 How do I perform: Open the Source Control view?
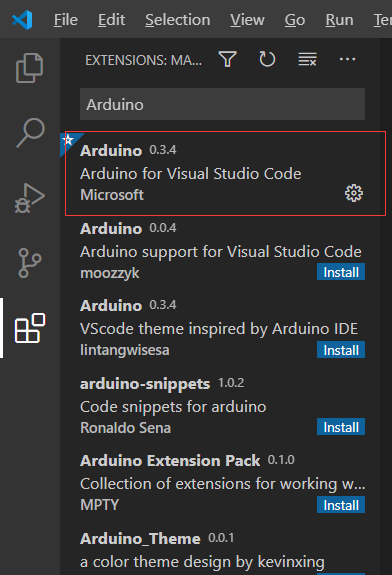pyautogui.click(x=30, y=263)
